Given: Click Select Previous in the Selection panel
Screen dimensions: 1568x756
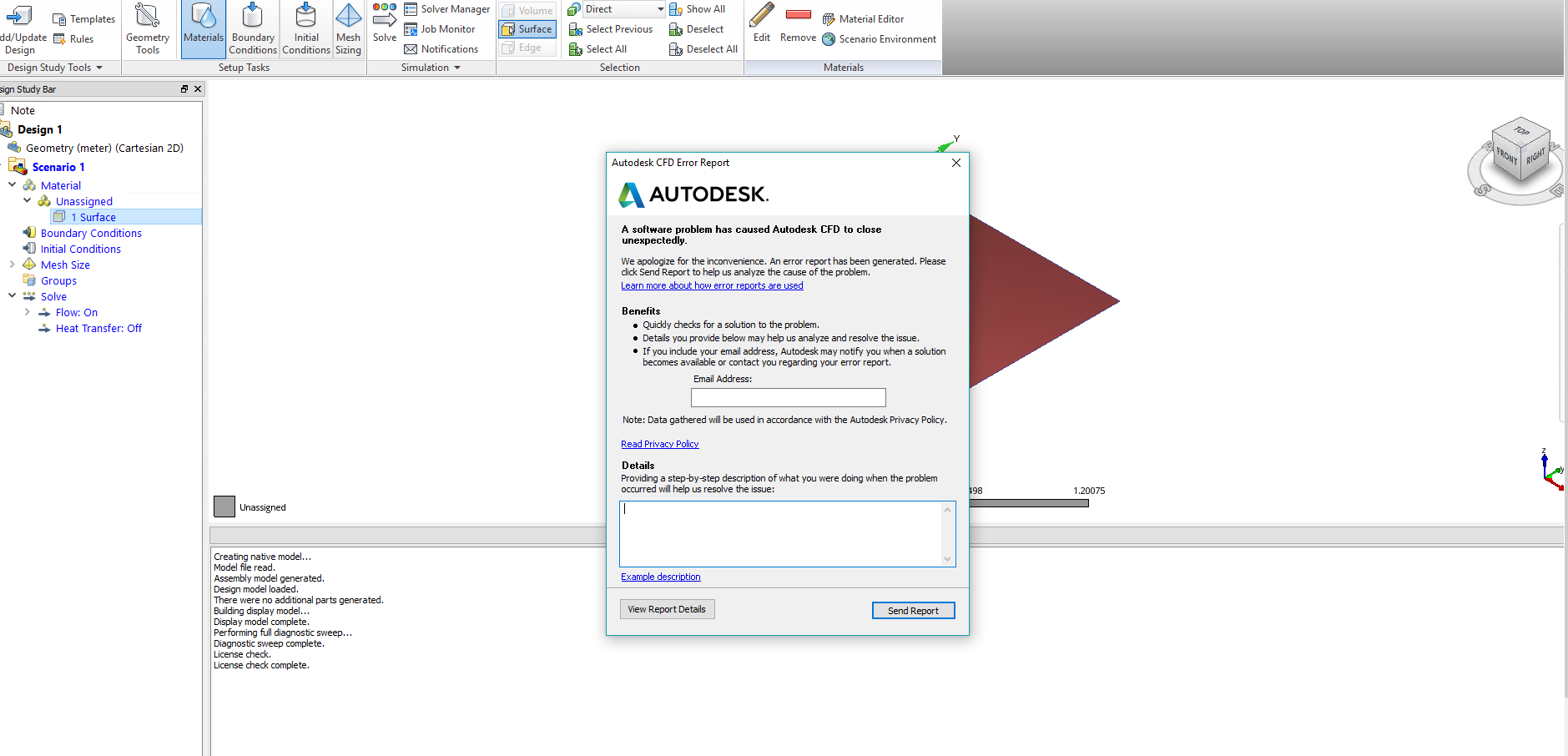Looking at the screenshot, I should click(611, 29).
